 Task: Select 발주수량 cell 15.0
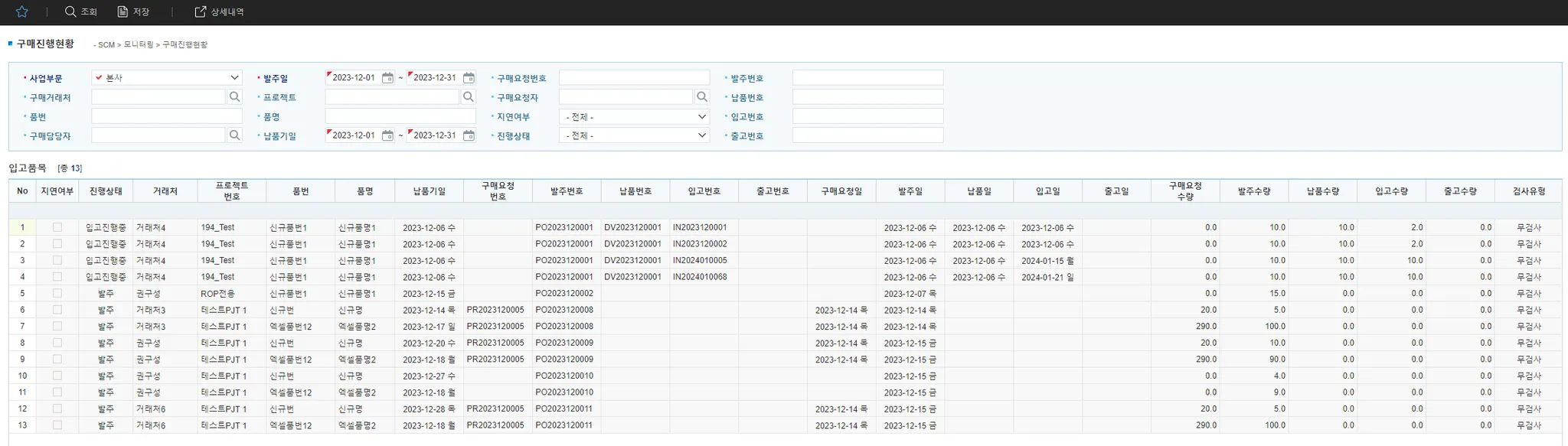coord(1254,293)
